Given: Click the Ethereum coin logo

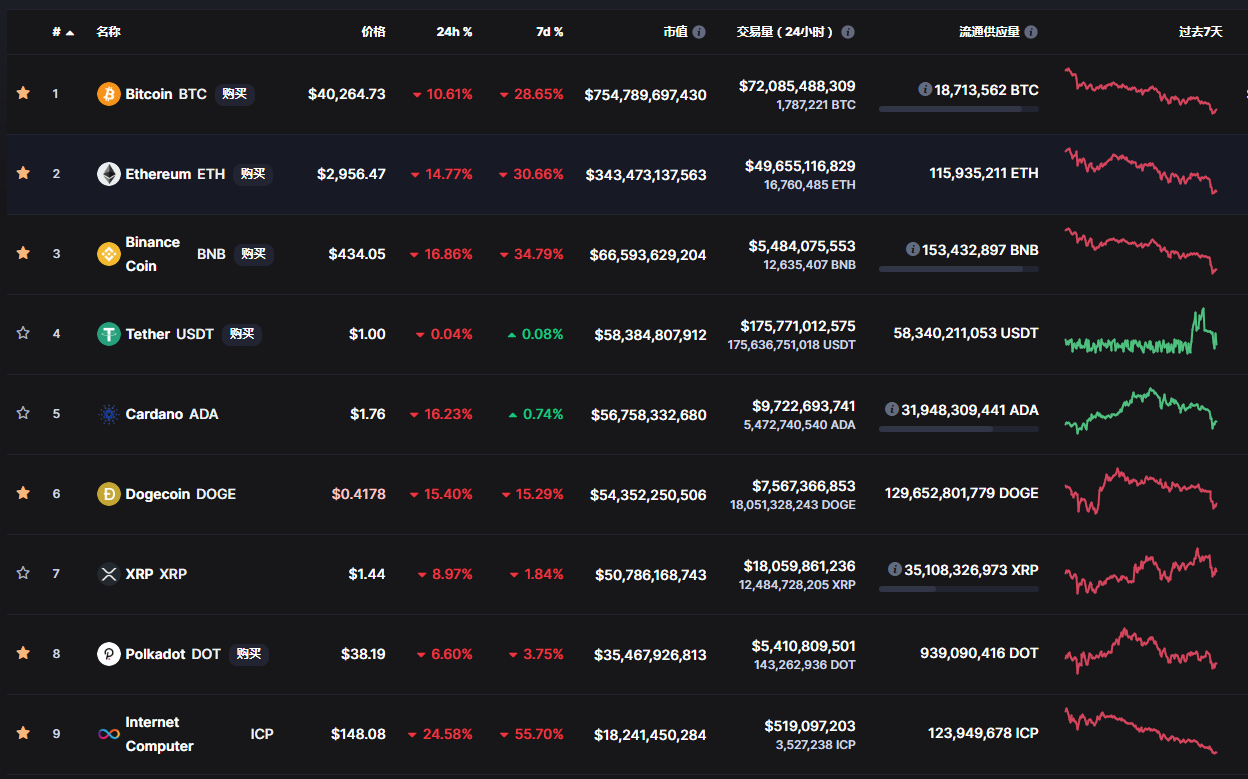Looking at the screenshot, I should pyautogui.click(x=108, y=174).
